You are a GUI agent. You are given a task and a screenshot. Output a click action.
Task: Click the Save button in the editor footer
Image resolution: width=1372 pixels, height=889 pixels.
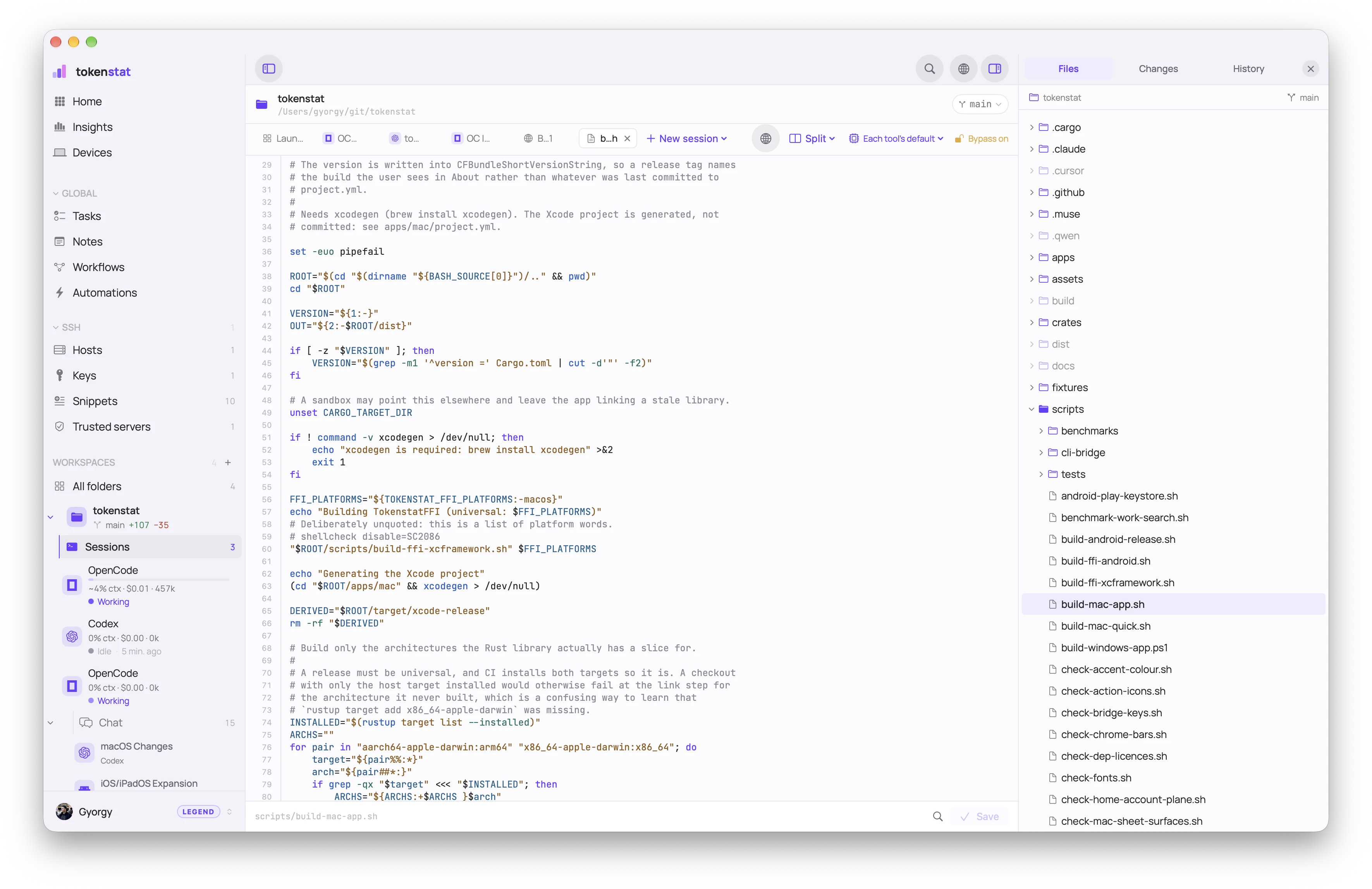980,817
